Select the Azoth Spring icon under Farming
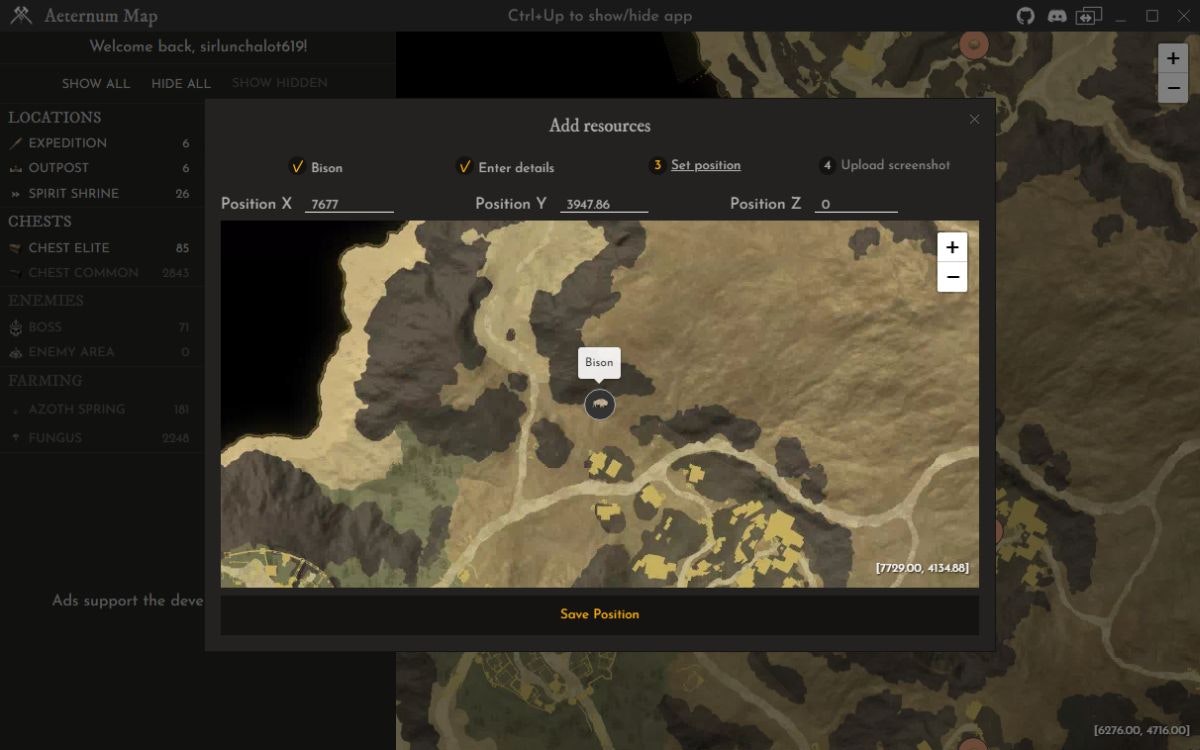Screen dimensions: 1200x750 coord(14,409)
